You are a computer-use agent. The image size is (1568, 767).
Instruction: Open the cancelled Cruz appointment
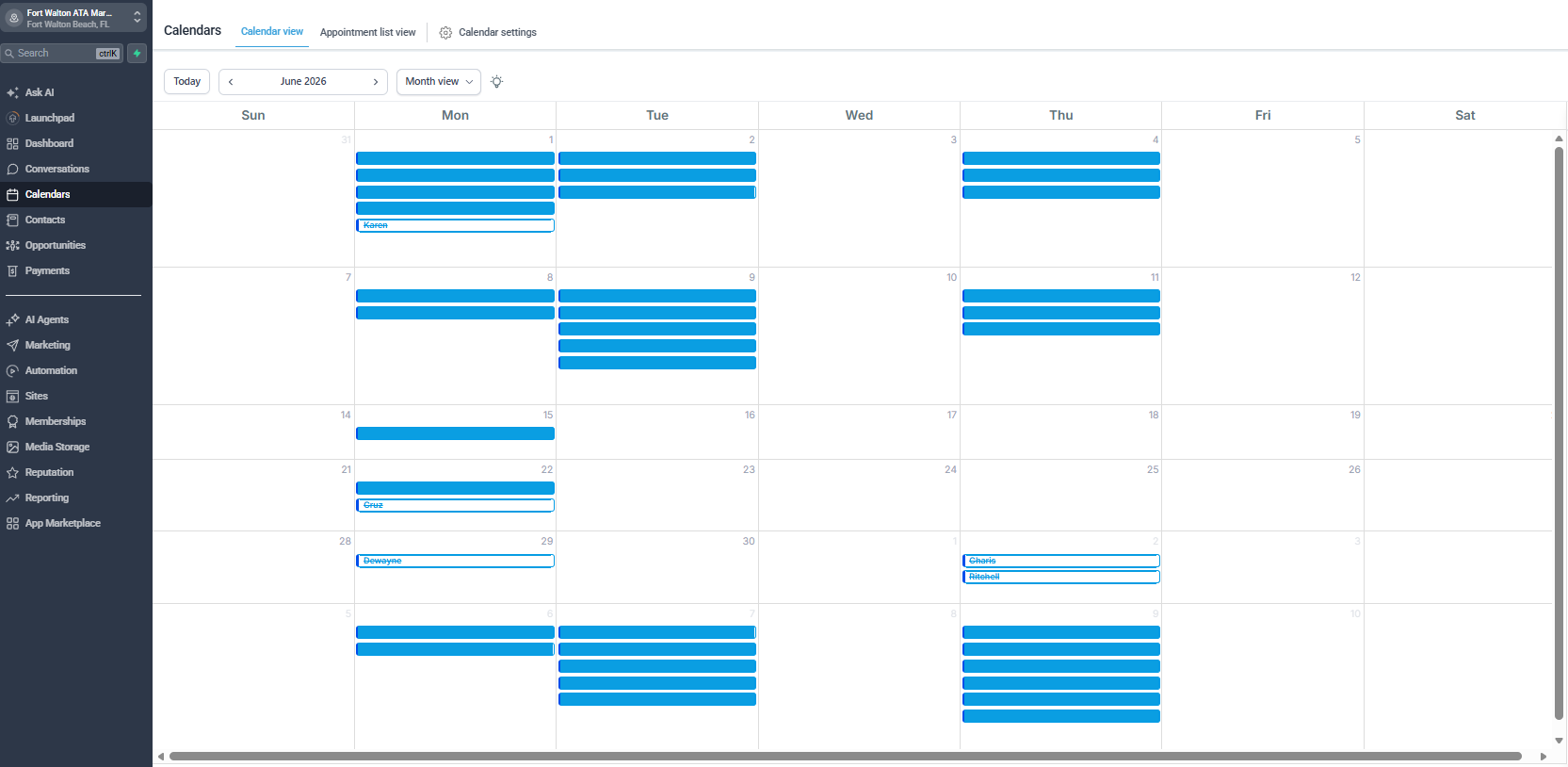pos(455,505)
